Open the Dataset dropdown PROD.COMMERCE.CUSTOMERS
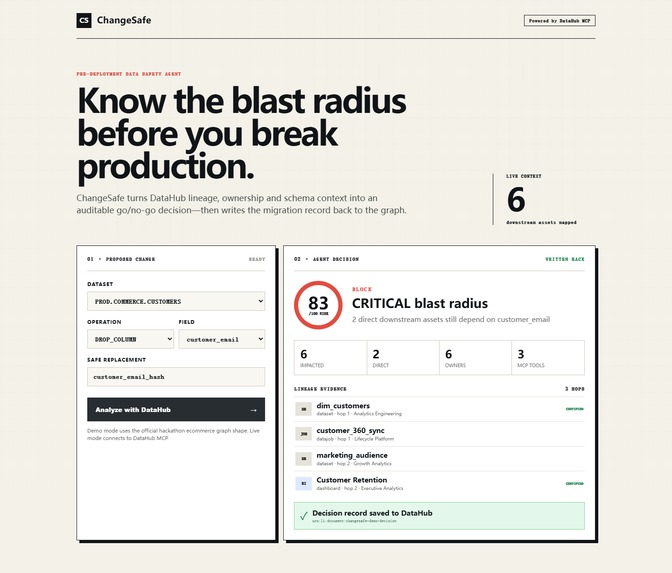672x573 pixels. pos(176,301)
